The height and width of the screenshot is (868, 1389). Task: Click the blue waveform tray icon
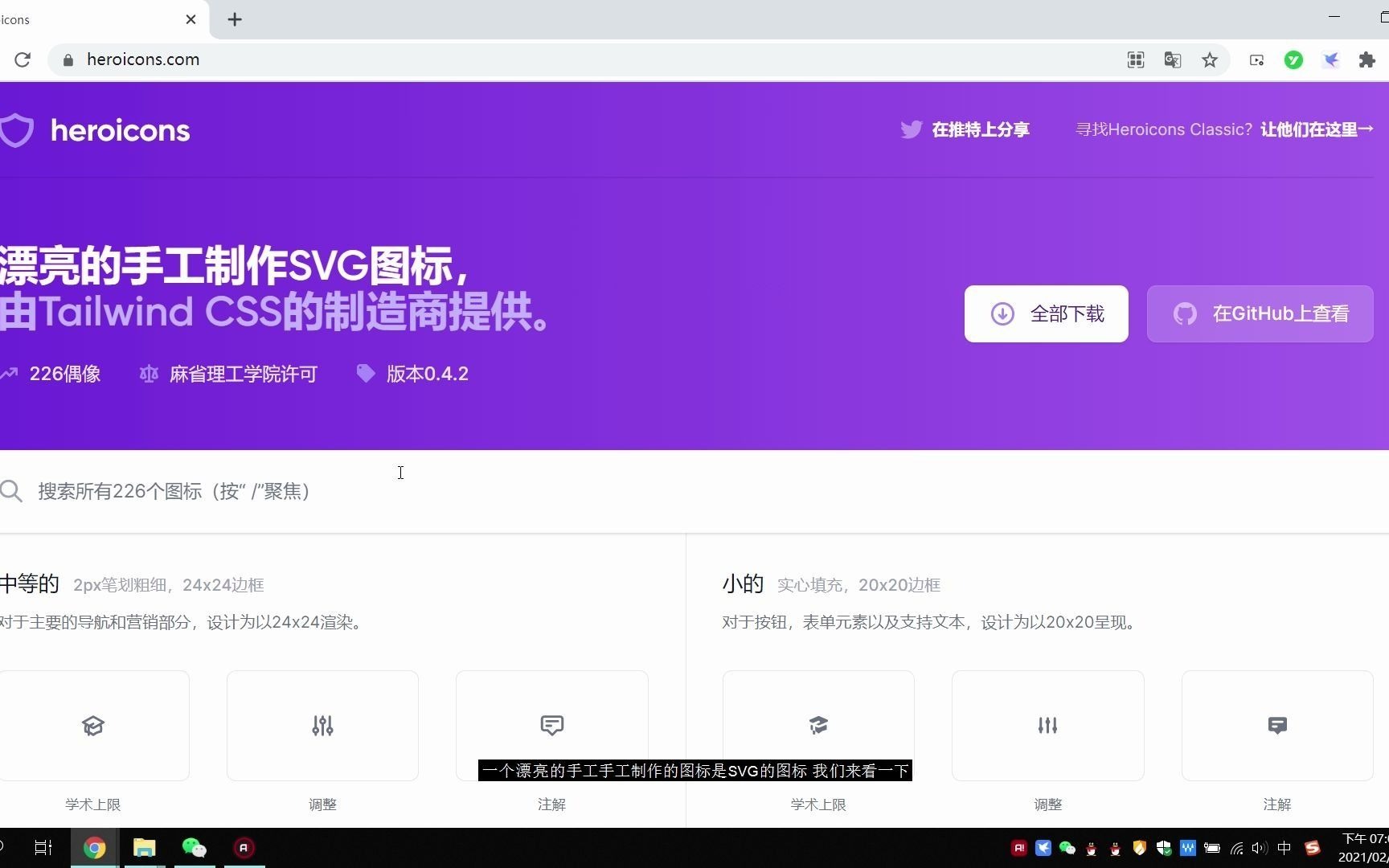point(1188,848)
